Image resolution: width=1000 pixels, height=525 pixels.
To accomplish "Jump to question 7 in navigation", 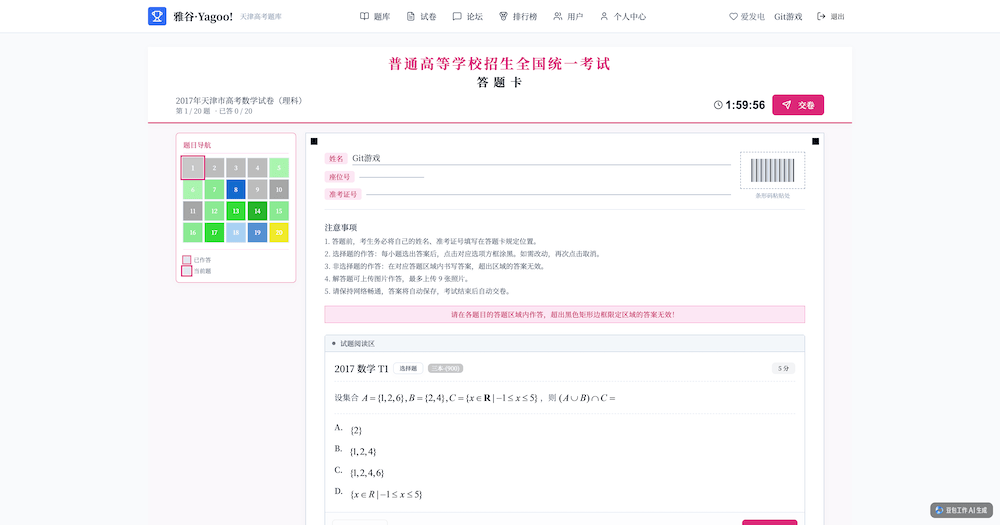I will point(214,189).
